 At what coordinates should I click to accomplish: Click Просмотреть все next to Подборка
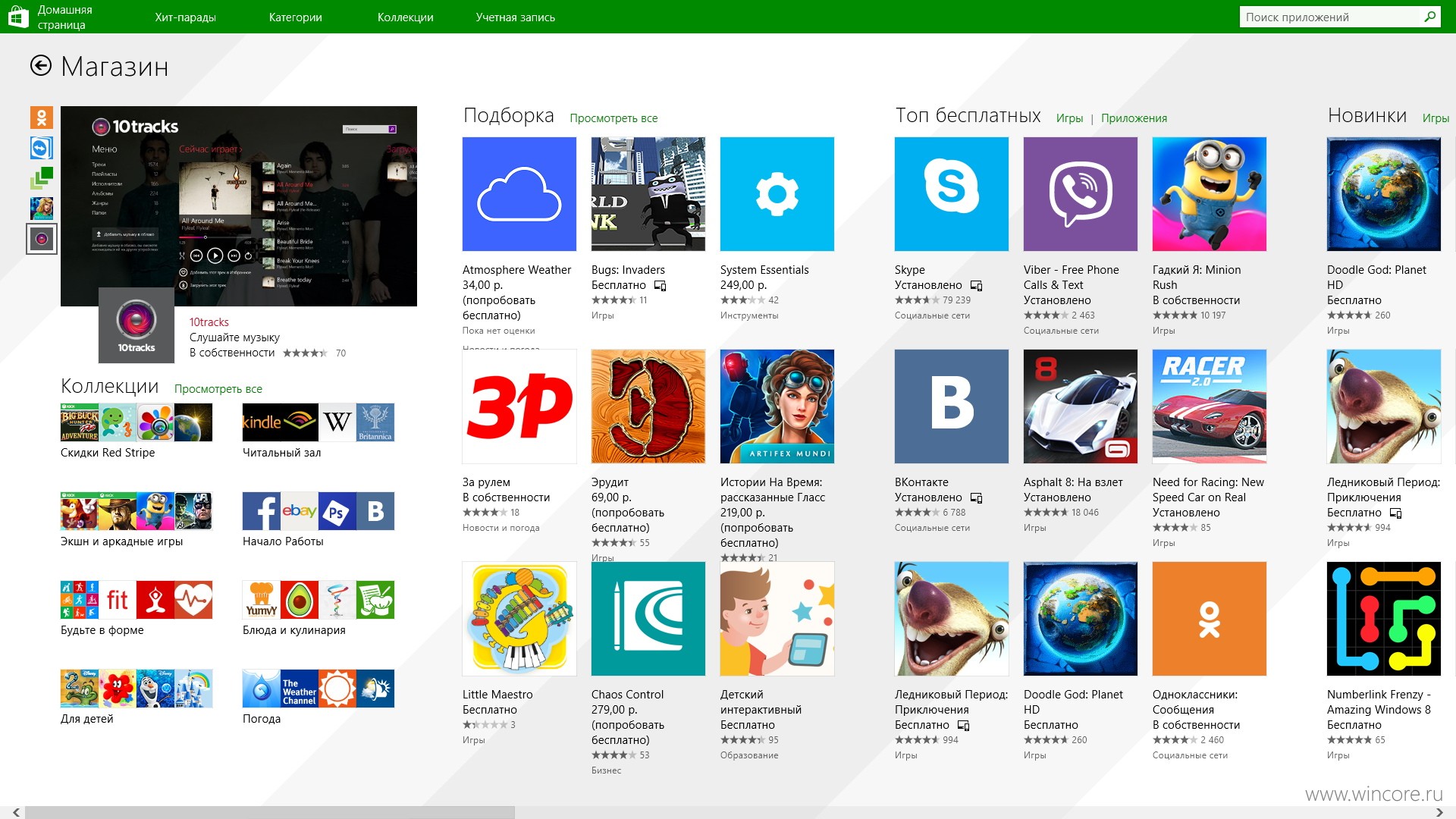[613, 118]
